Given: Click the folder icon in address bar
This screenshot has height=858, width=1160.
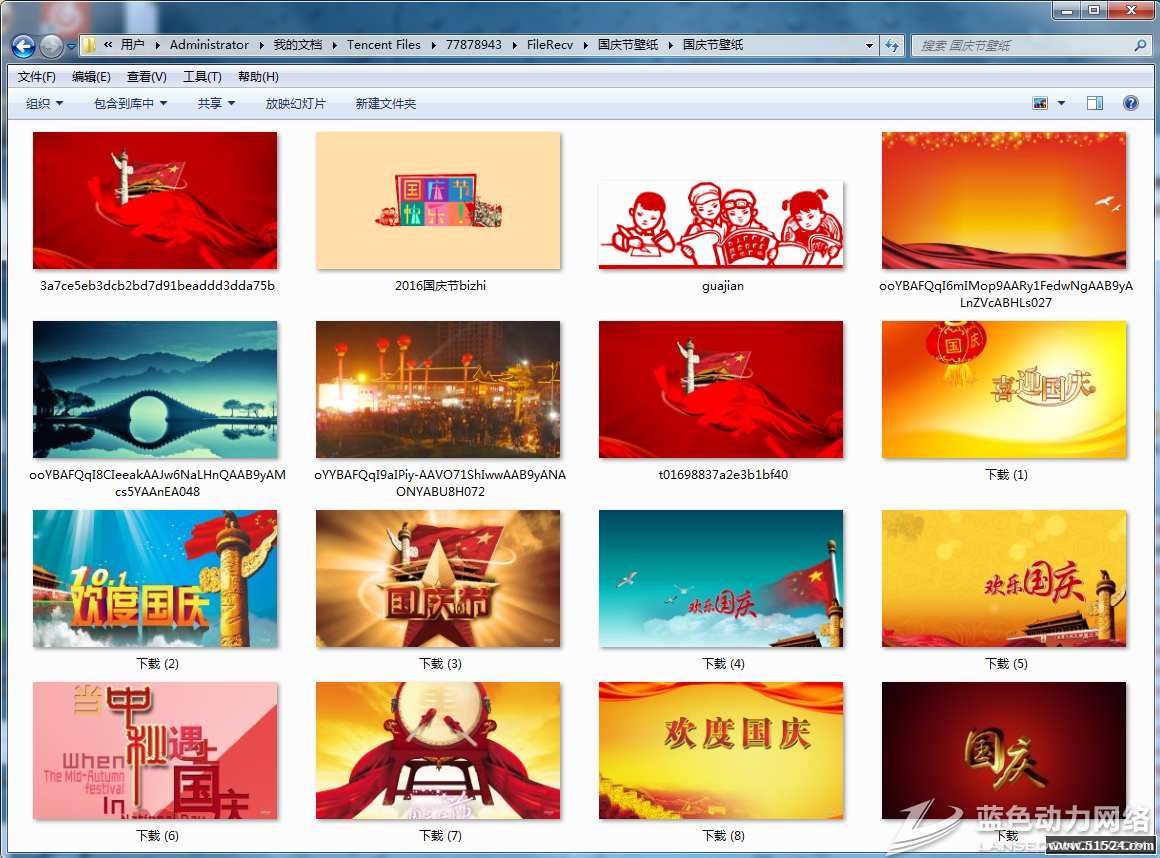Looking at the screenshot, I should click(x=89, y=45).
